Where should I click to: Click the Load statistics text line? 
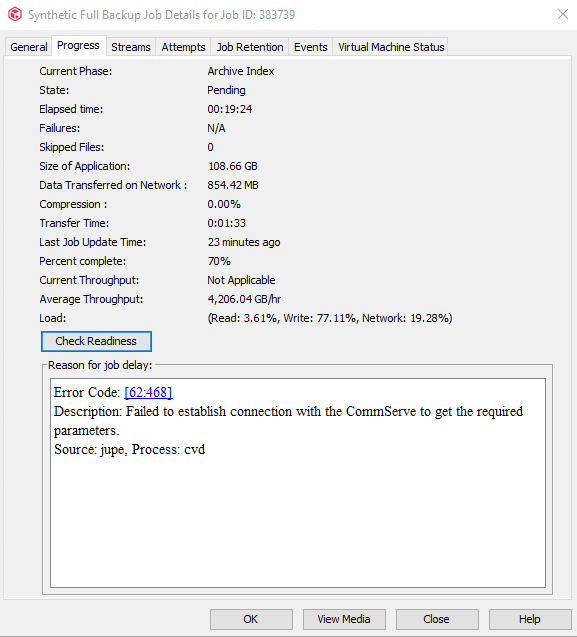[x=330, y=318]
